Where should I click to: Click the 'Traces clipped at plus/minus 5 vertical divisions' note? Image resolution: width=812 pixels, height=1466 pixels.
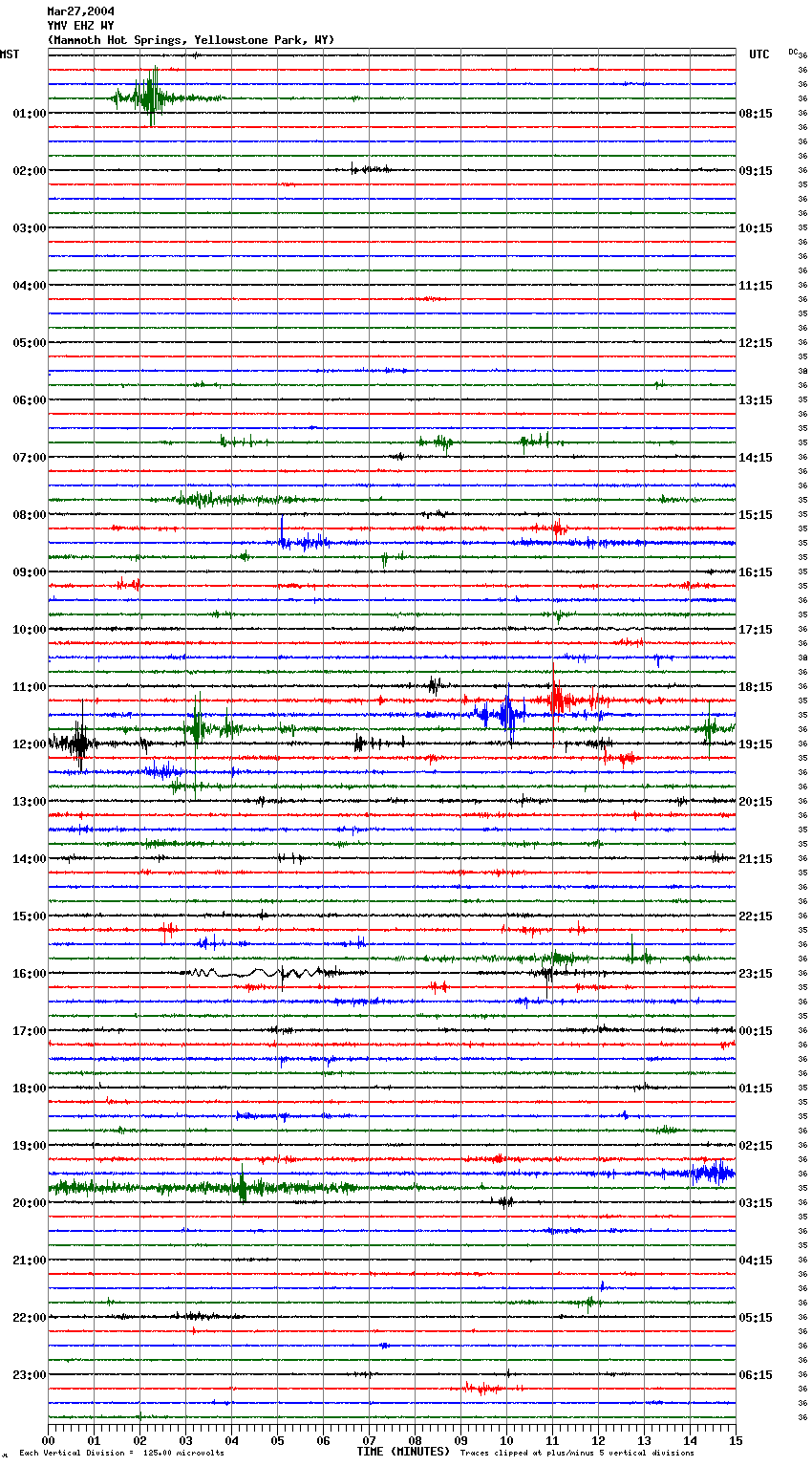pyautogui.click(x=577, y=1454)
